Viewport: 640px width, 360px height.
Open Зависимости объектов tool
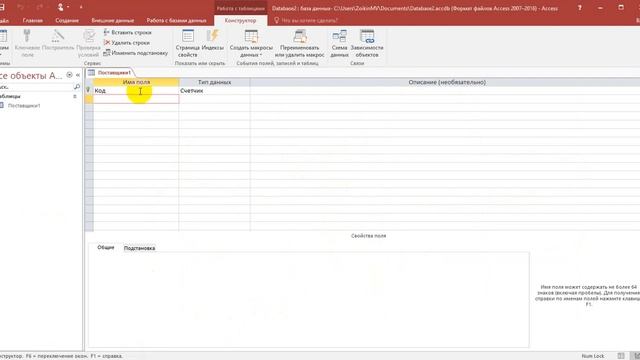[367, 43]
